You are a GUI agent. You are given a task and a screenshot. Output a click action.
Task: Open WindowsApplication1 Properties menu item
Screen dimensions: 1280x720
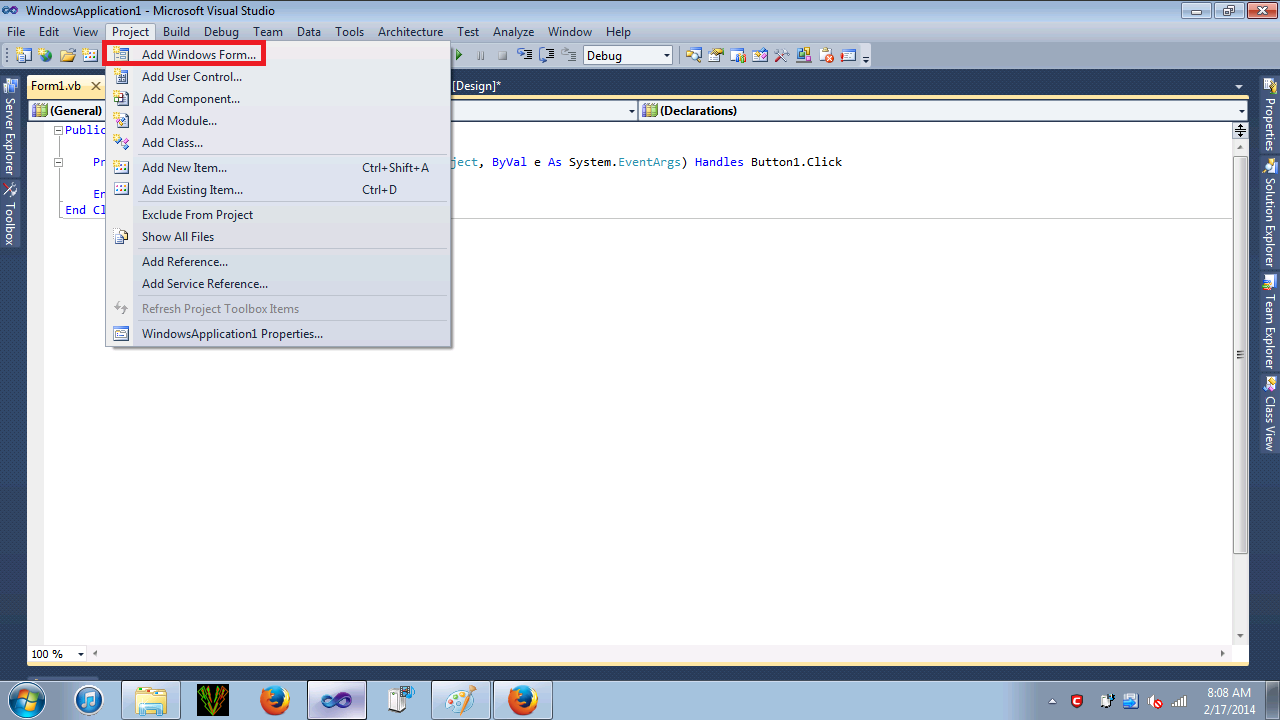click(279, 334)
